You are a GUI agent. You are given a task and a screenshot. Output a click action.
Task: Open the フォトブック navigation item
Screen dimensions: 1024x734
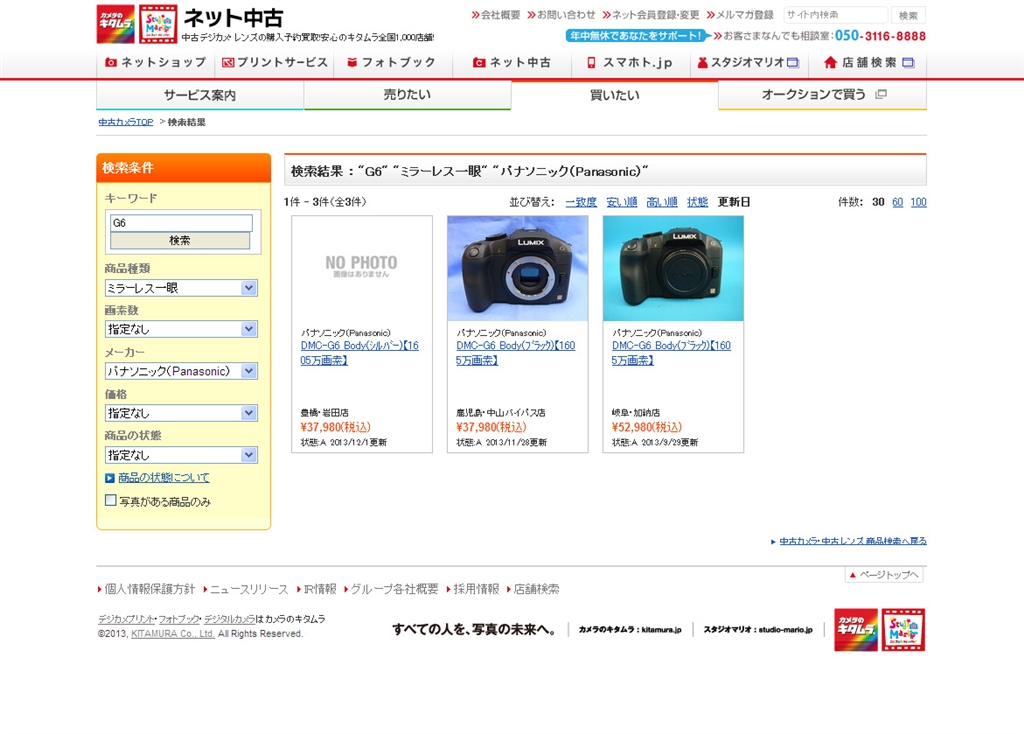coord(391,63)
